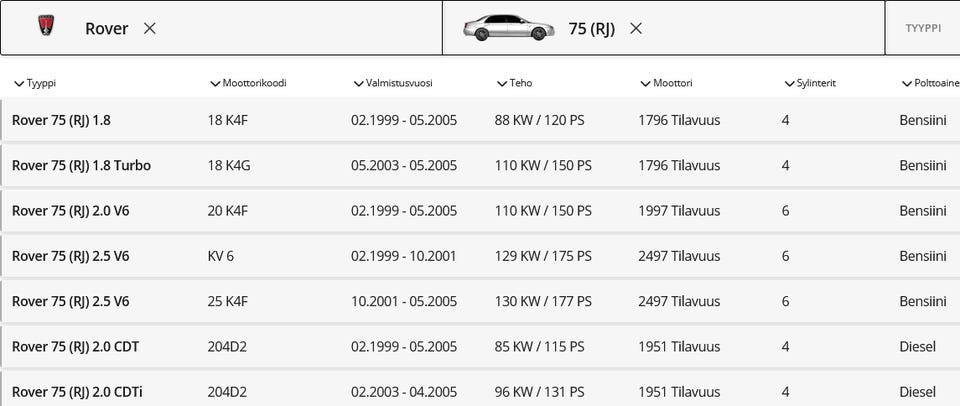Select Rover 75 (RJ) 2.0 CDTi

pos(77,392)
